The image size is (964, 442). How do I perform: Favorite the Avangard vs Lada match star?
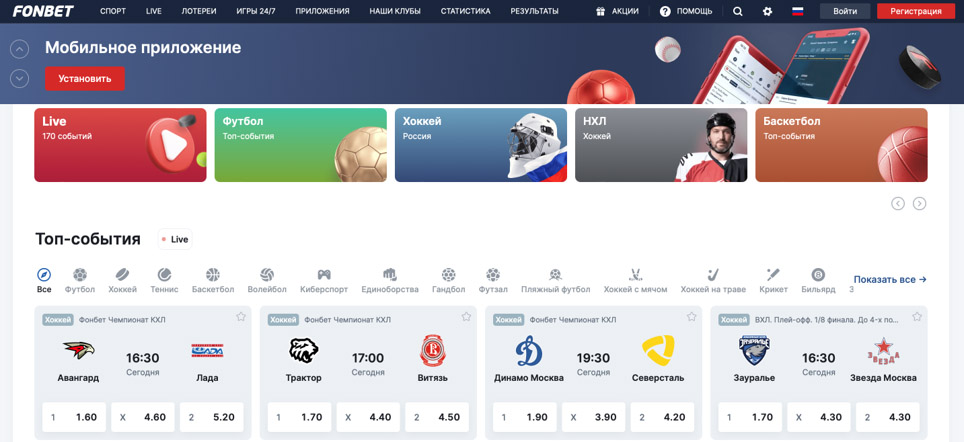[241, 317]
